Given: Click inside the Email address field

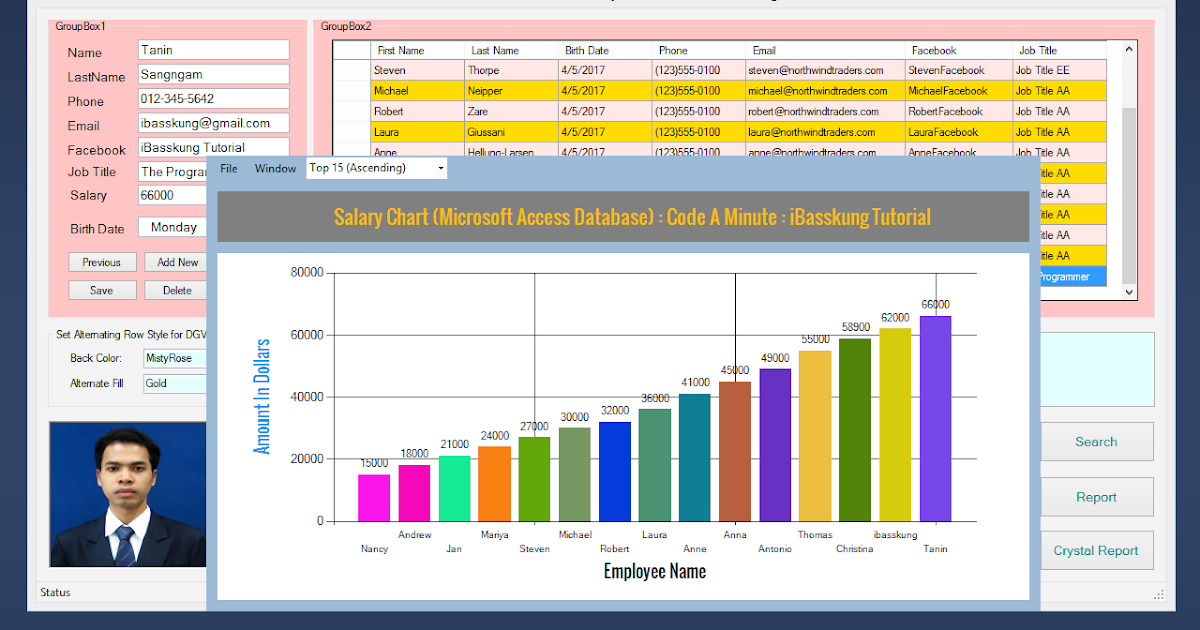Looking at the screenshot, I should 213,124.
